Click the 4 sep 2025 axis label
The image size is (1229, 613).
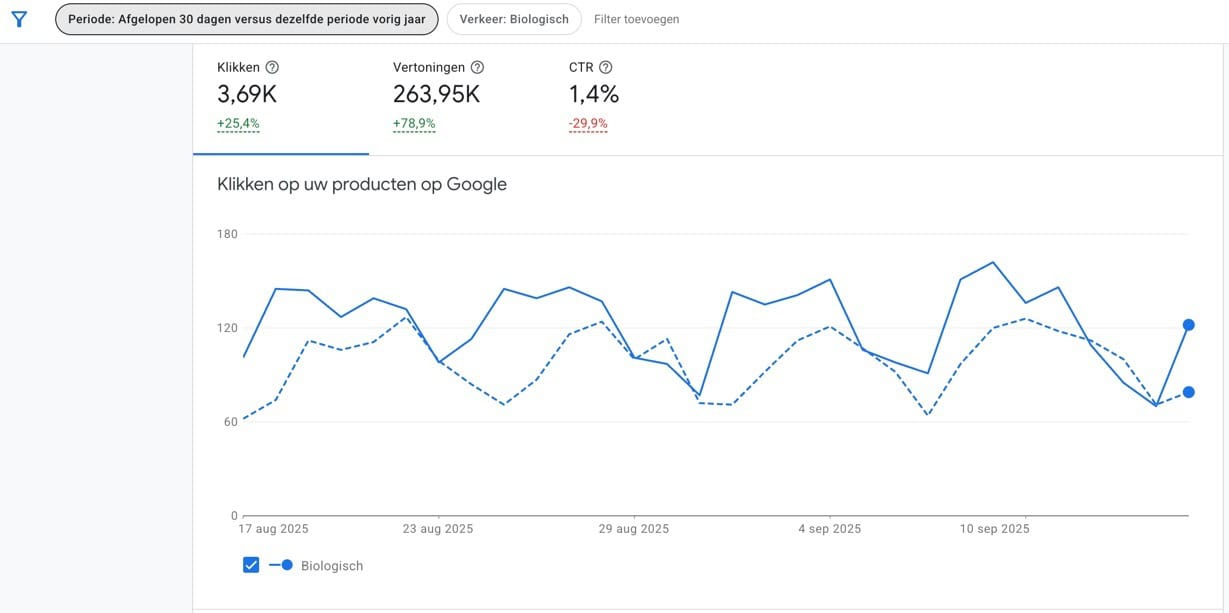(828, 528)
